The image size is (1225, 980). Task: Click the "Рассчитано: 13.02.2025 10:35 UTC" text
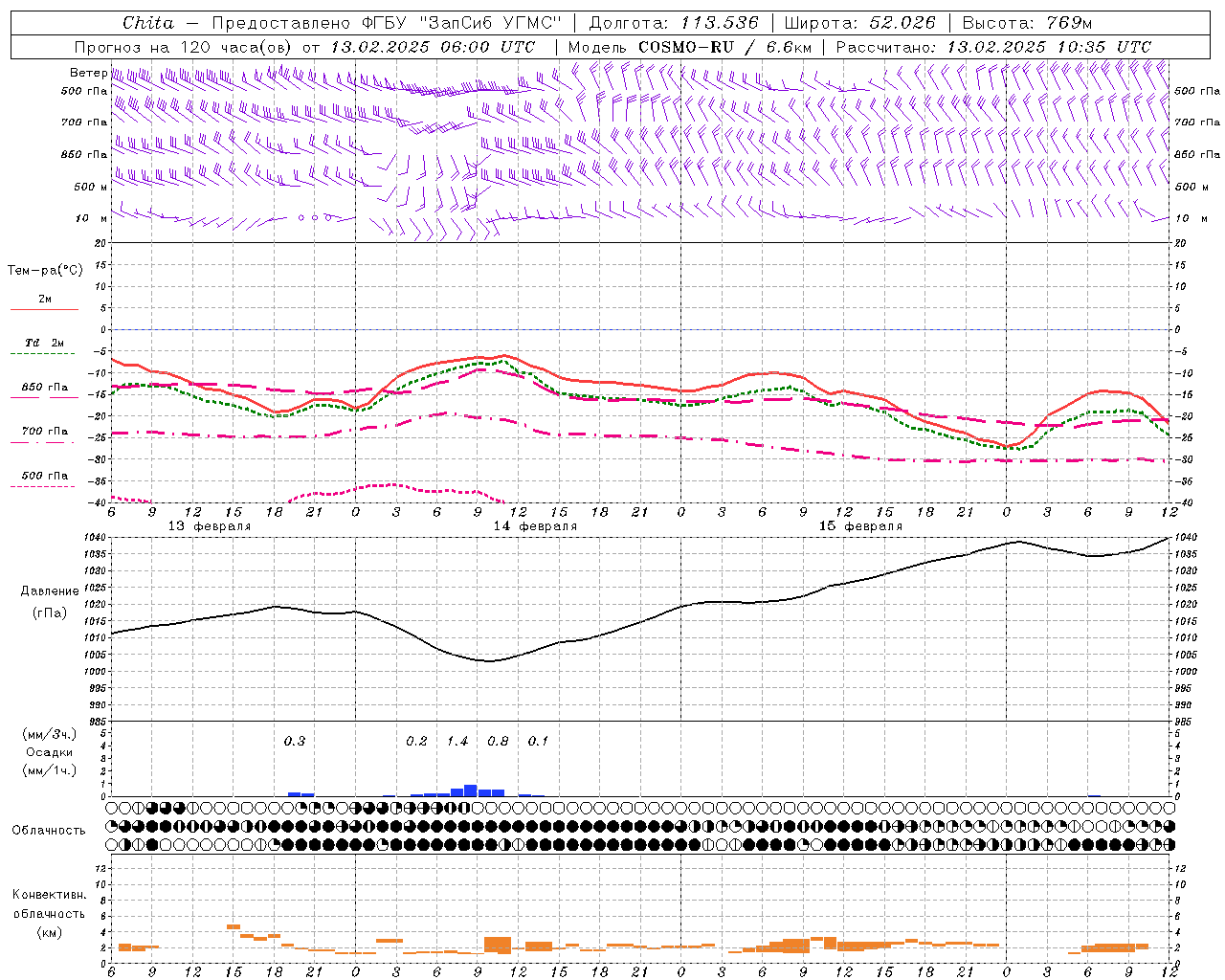click(993, 47)
